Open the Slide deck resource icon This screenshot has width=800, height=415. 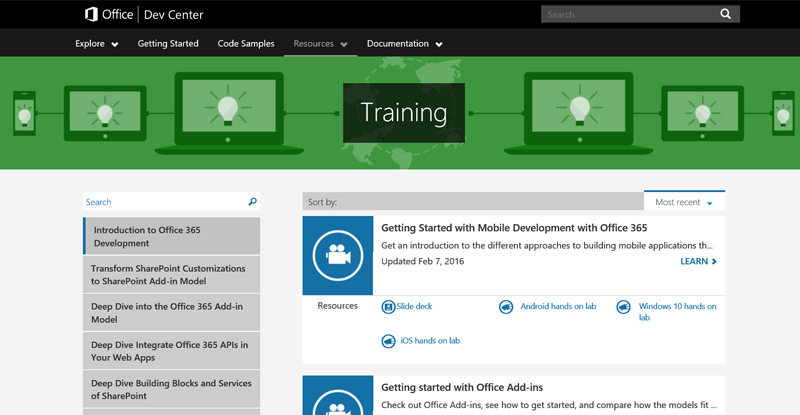(388, 307)
